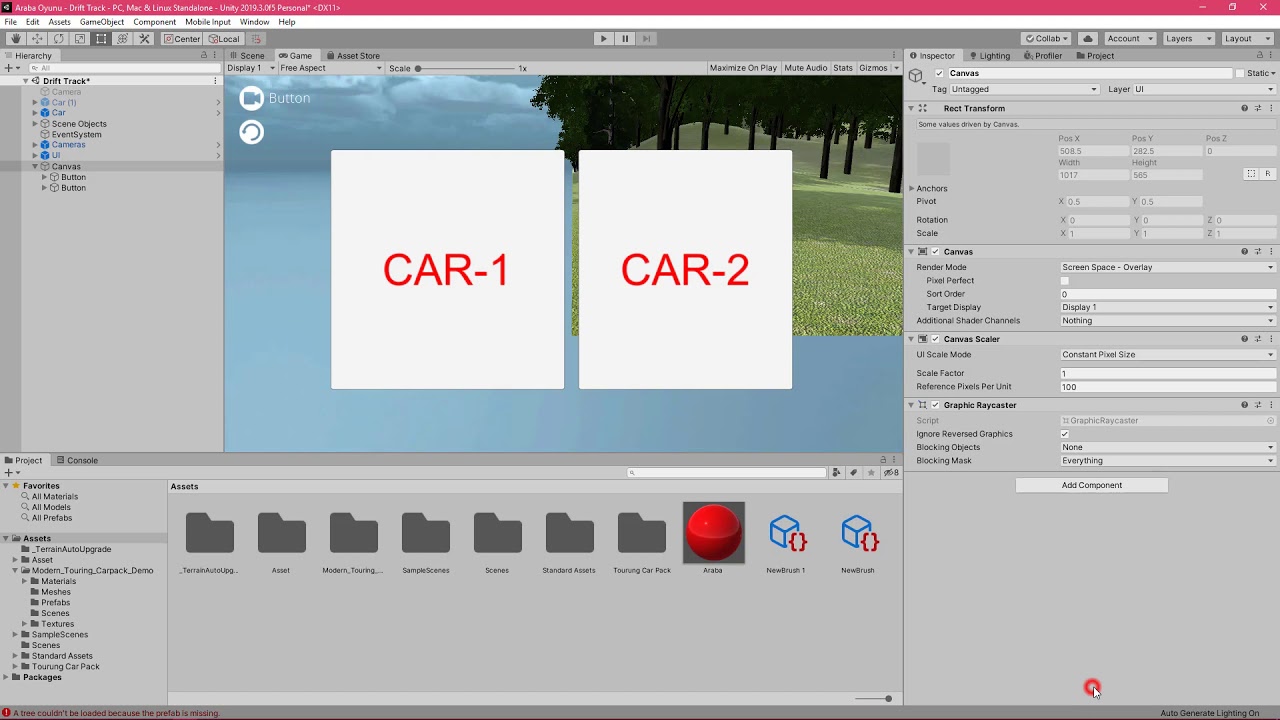Select the Scale tool
The height and width of the screenshot is (720, 1280).
point(80,39)
